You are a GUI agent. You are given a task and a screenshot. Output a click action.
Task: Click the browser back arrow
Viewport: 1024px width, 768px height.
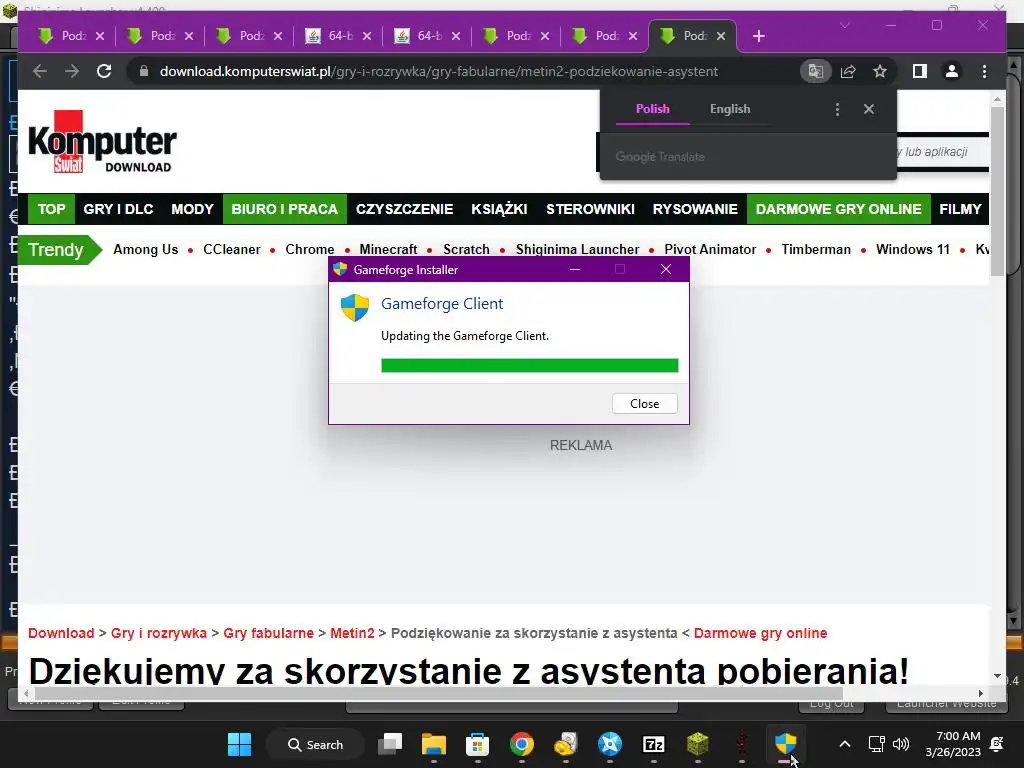coord(40,71)
